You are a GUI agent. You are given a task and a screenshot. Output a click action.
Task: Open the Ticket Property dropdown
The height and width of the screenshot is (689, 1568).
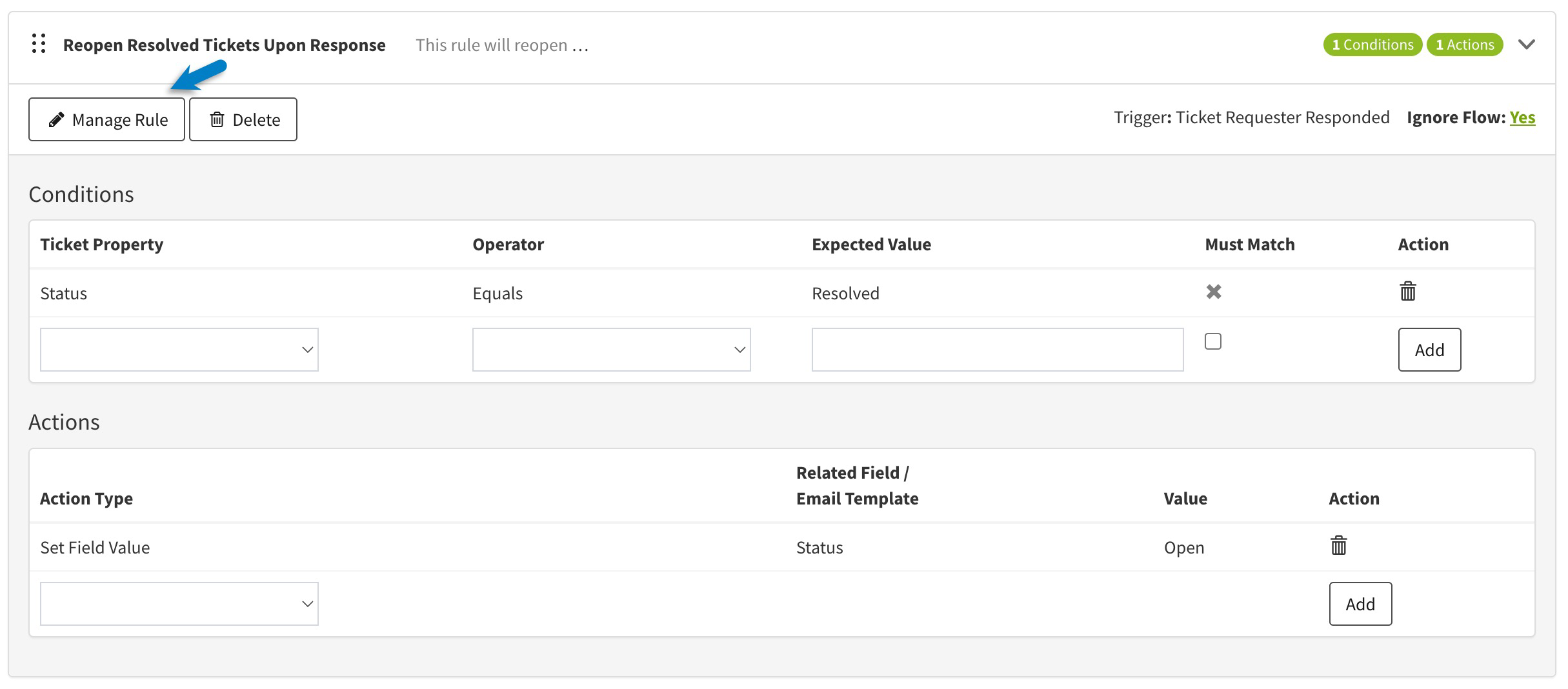[x=179, y=350]
